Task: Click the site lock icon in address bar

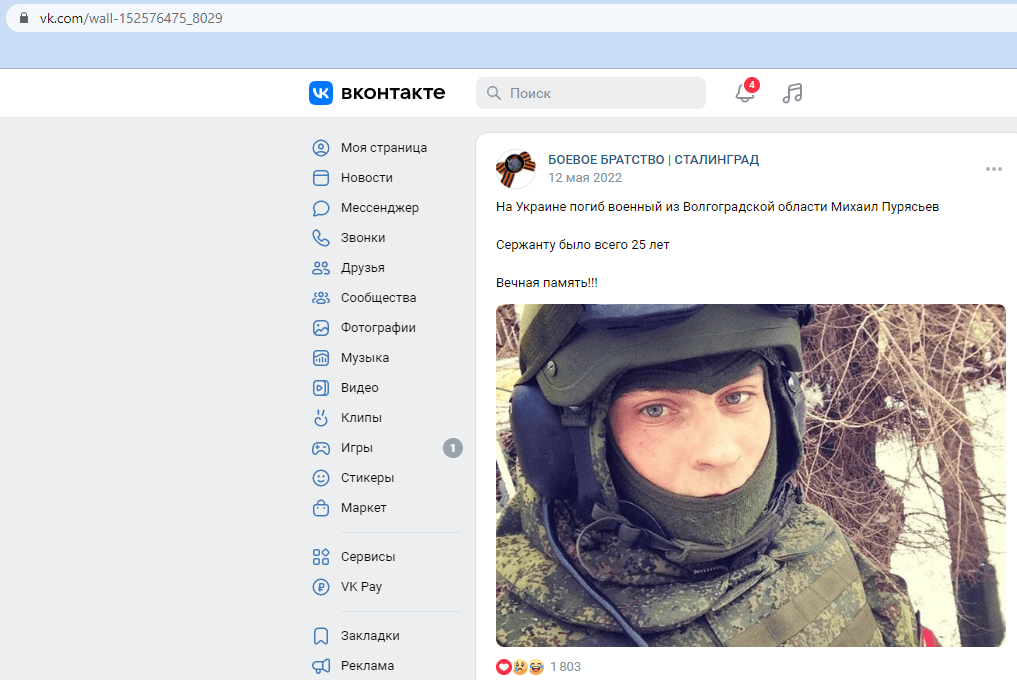Action: [x=24, y=18]
